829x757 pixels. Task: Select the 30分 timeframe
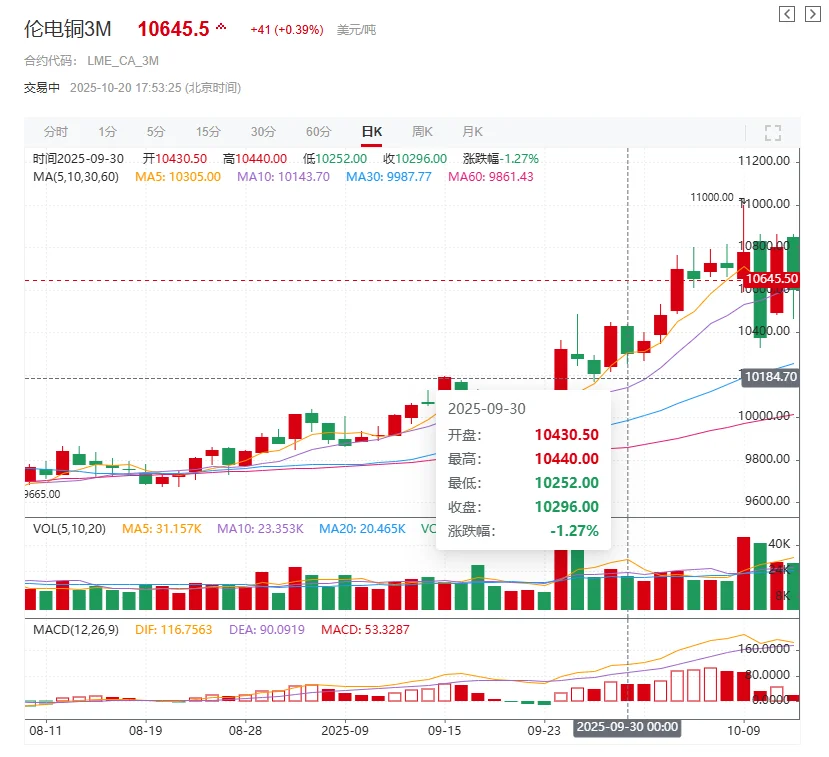263,131
